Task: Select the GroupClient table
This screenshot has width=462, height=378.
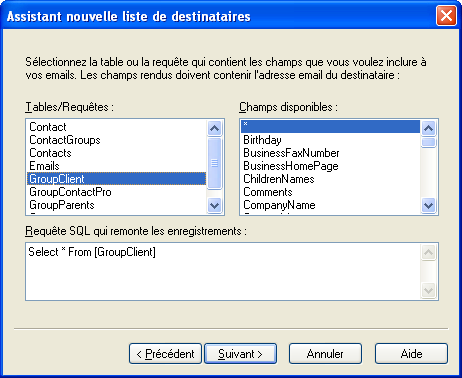Action: pyautogui.click(x=116, y=179)
